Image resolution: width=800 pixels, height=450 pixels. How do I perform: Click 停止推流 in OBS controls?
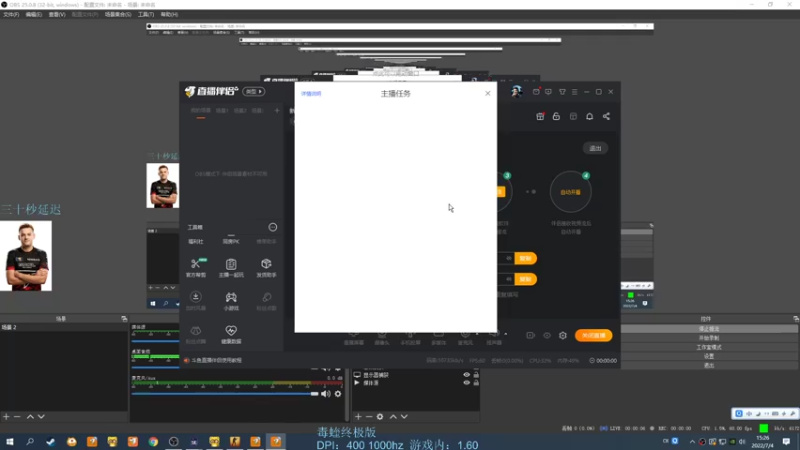709,329
